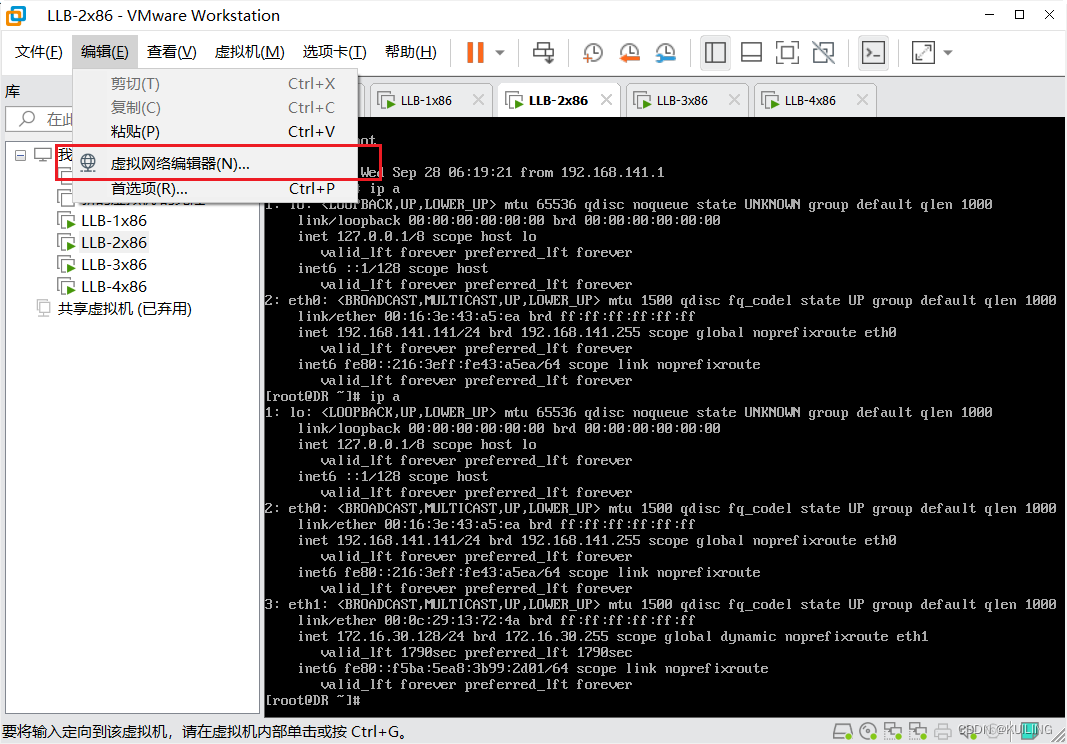The image size is (1067, 744).
Task: Choose 首选项(R)... from the Edit menu
Action: pyautogui.click(x=215, y=189)
